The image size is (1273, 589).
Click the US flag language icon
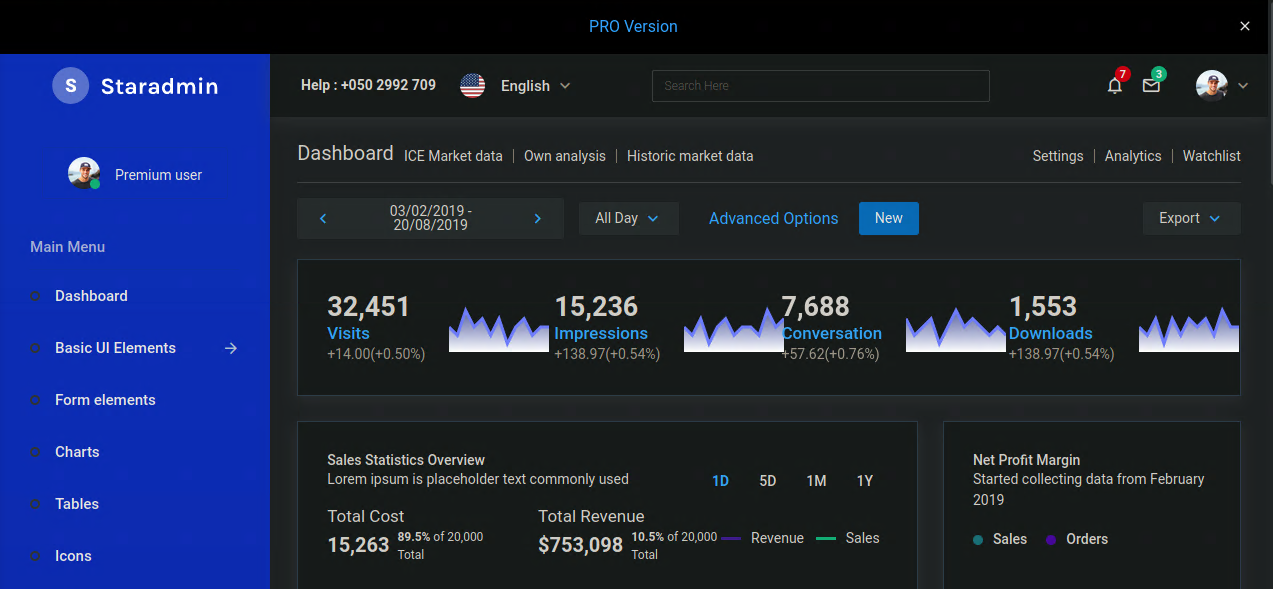472,86
